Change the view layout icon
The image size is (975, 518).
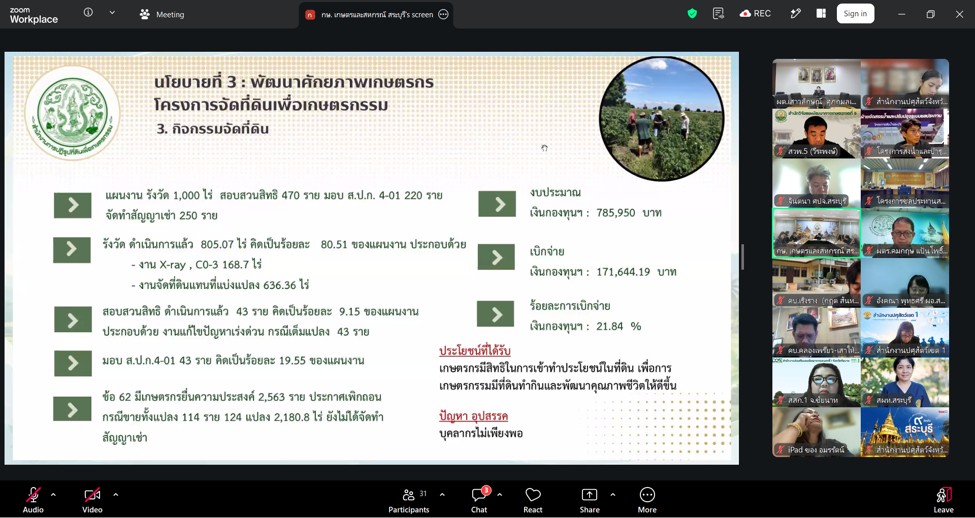(x=821, y=14)
